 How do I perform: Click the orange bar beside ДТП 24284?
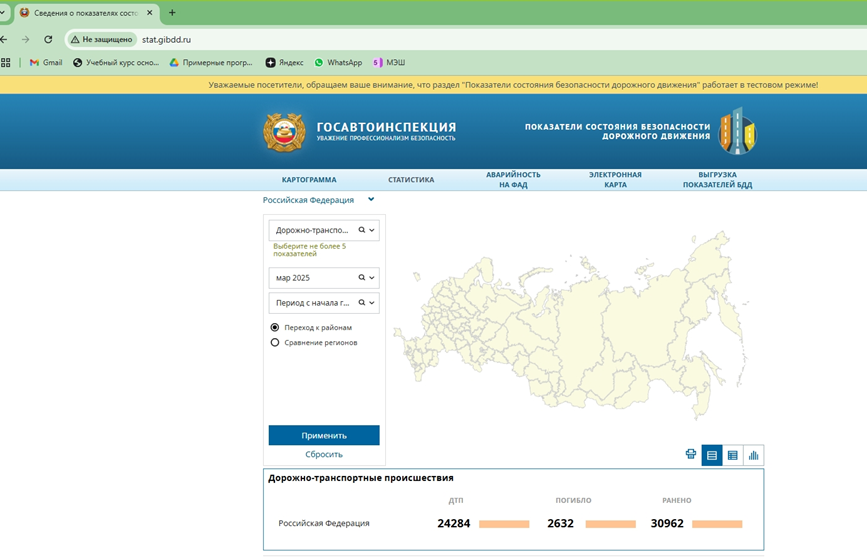(504, 524)
